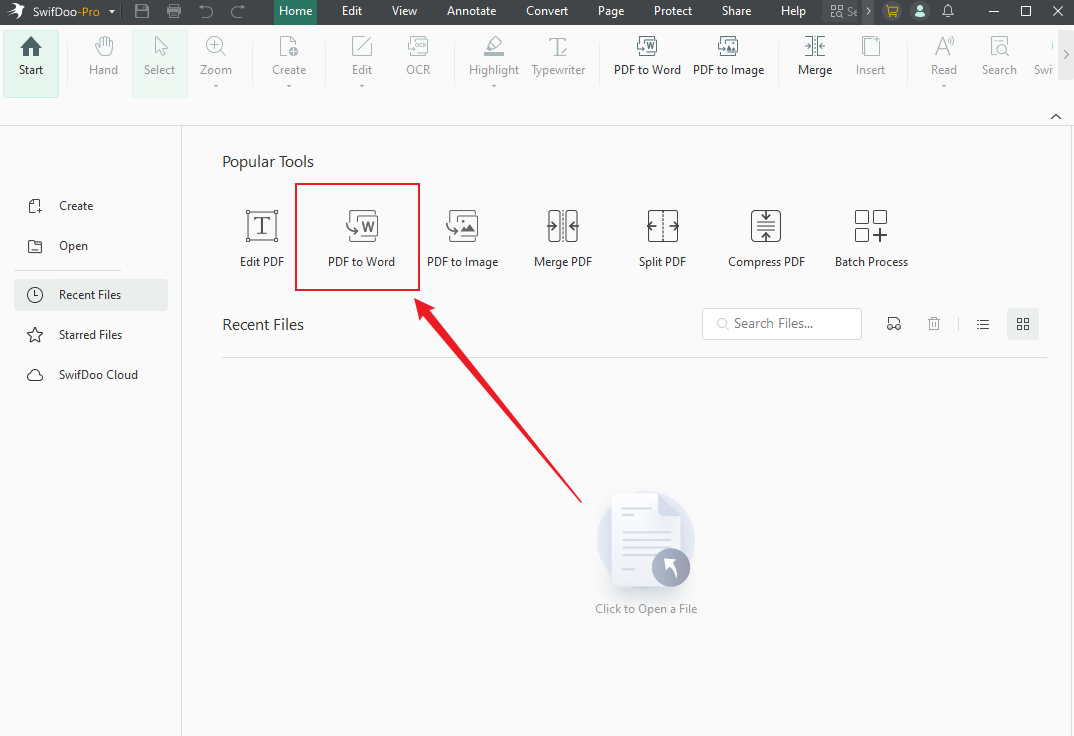1074x736 pixels.
Task: Click to Open a File placeholder
Action: (646, 553)
